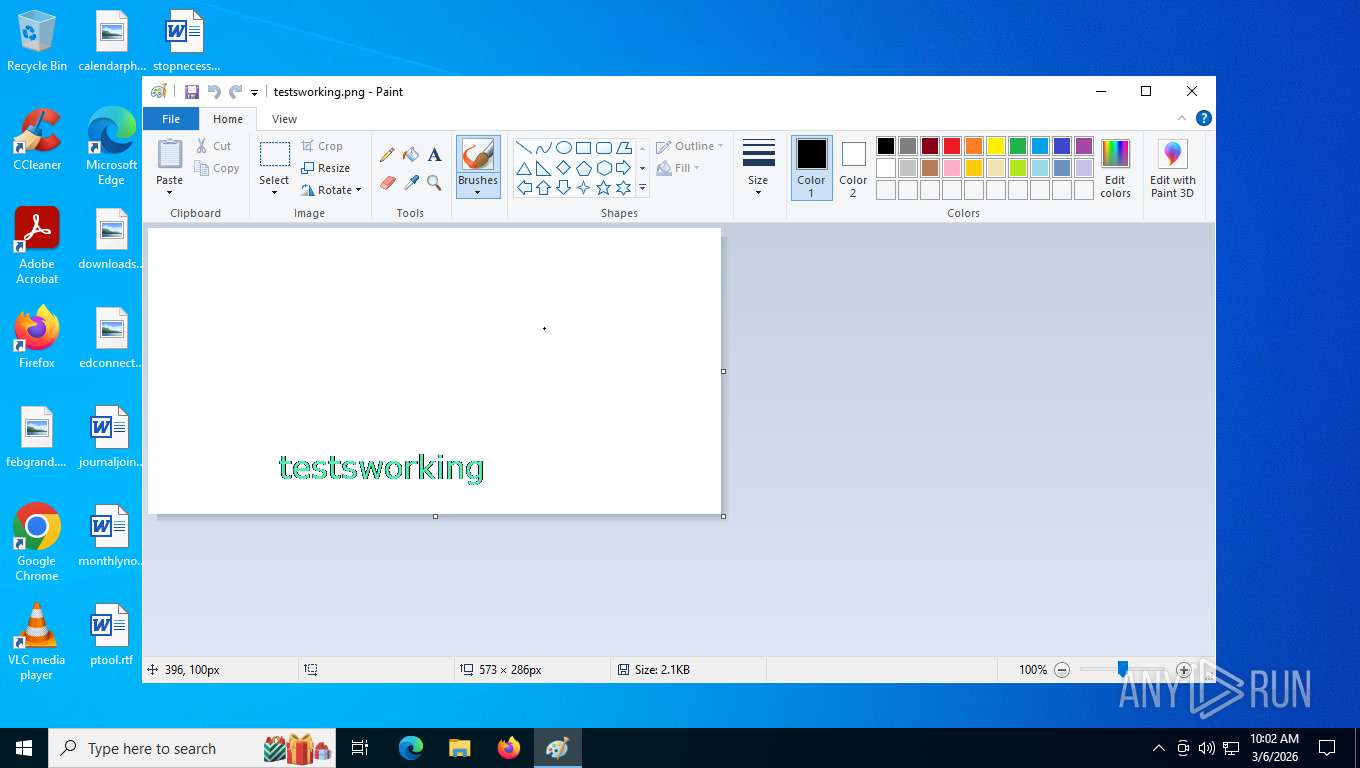This screenshot has width=1360, height=768.
Task: Click the 'testsworking' text on canvas
Action: tap(381, 468)
